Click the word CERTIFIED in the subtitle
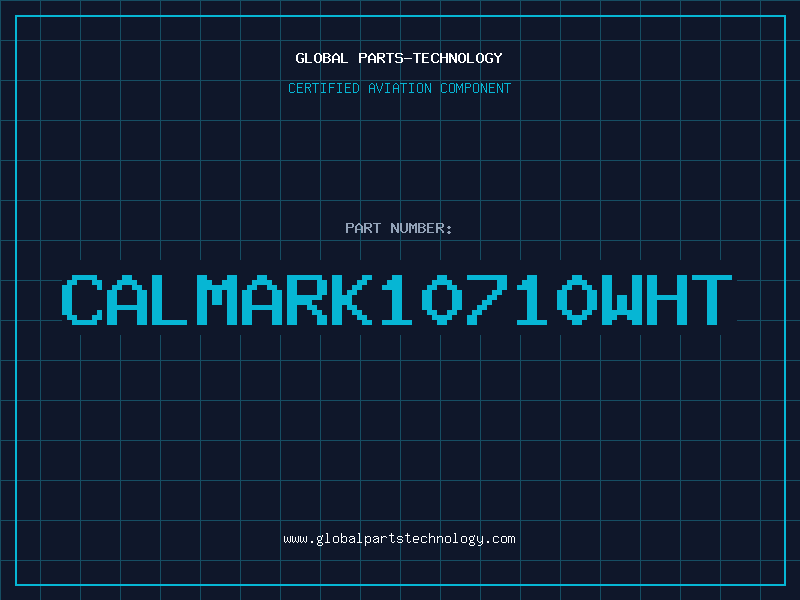The width and height of the screenshot is (800, 600). click(x=324, y=88)
